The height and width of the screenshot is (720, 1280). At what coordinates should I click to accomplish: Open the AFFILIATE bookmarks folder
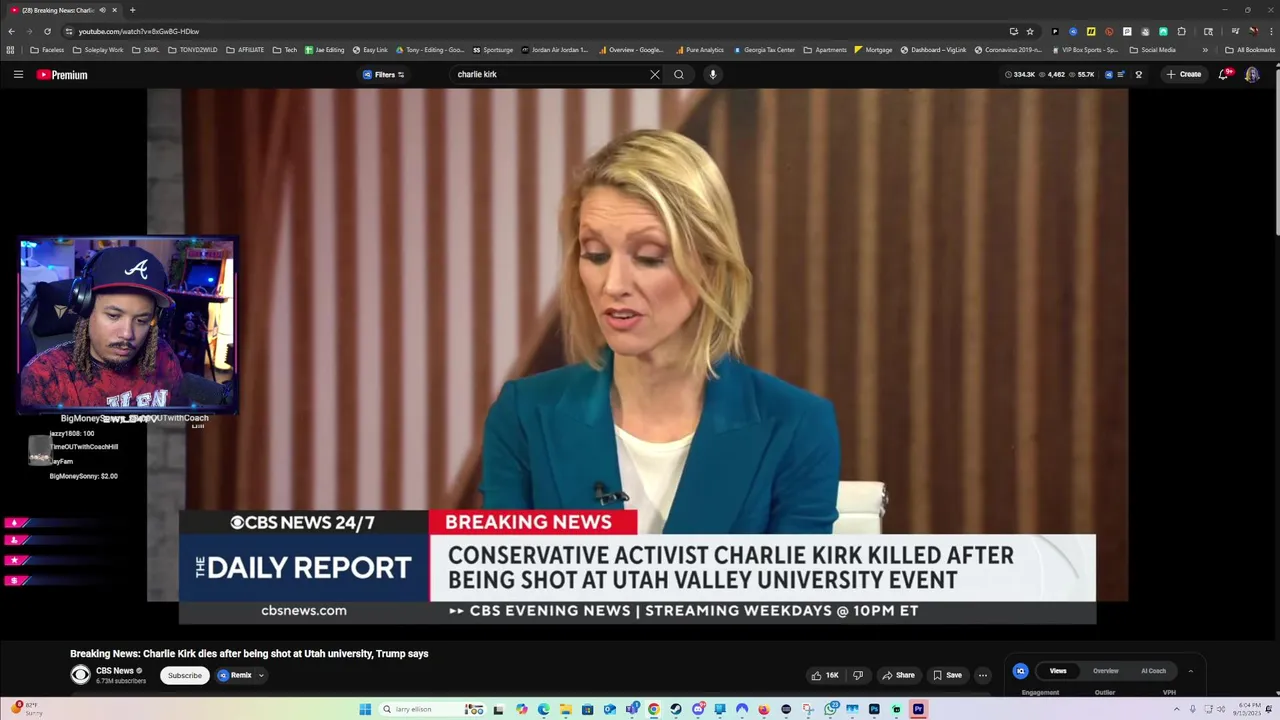pos(245,50)
